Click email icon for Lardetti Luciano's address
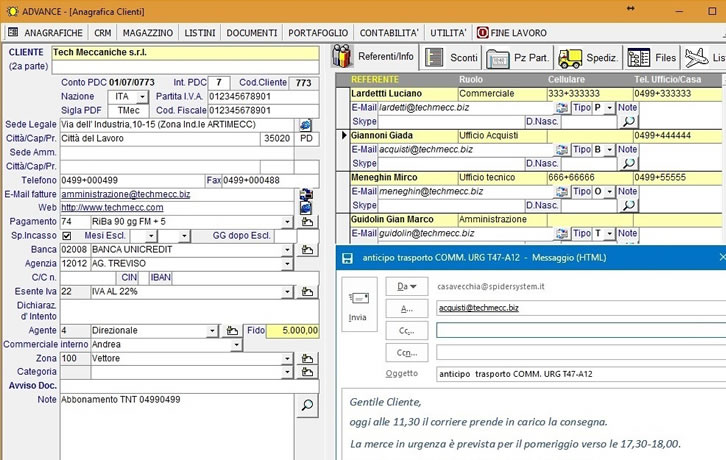The height and width of the screenshot is (460, 726). coord(562,108)
